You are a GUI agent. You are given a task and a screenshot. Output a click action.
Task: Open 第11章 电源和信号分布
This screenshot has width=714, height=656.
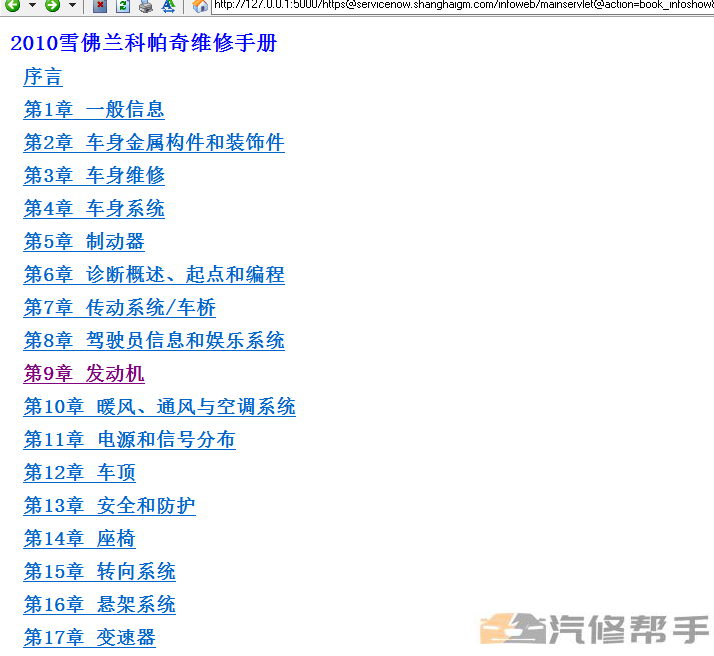point(129,440)
